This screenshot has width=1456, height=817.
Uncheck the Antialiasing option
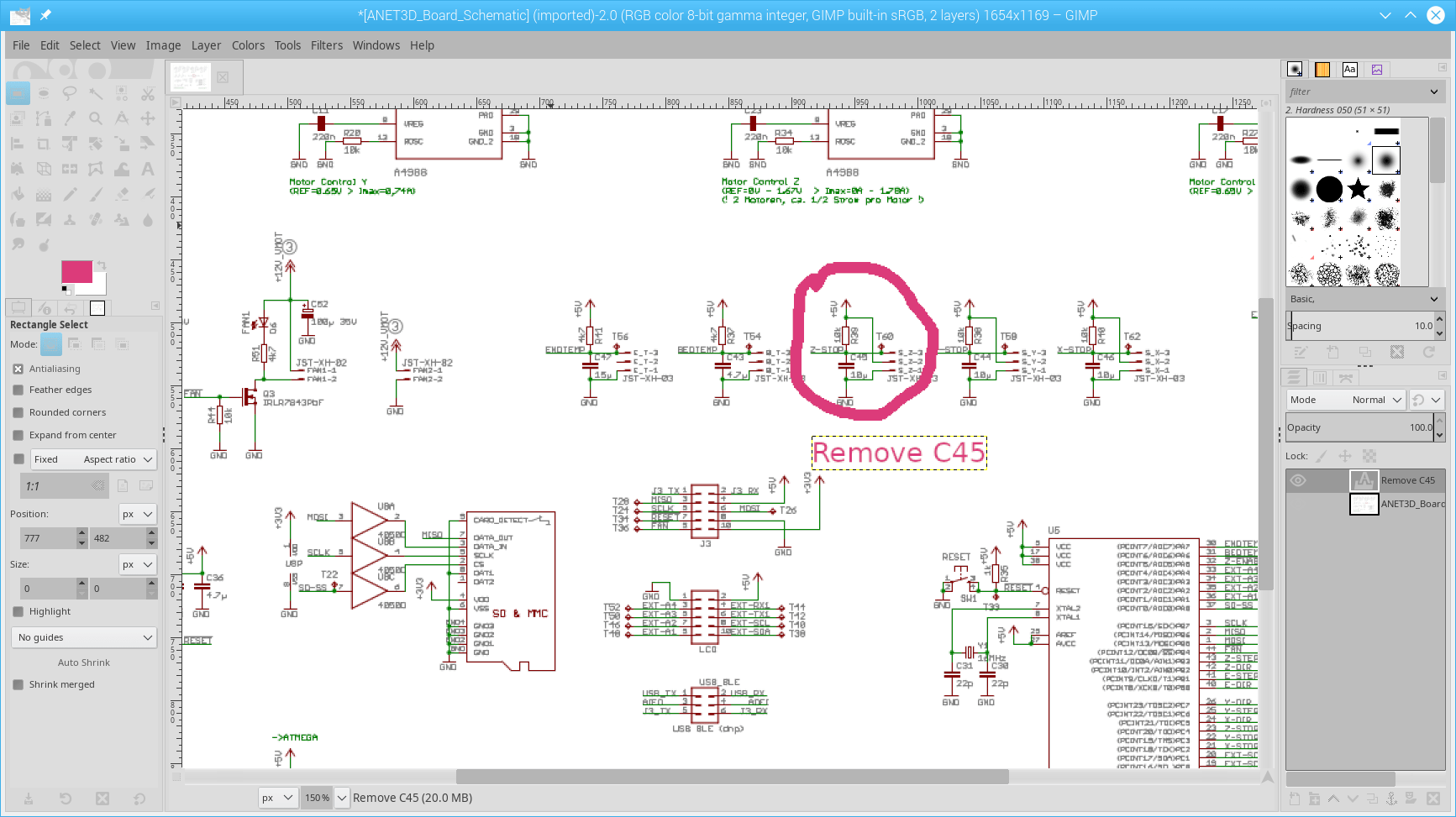[x=19, y=368]
